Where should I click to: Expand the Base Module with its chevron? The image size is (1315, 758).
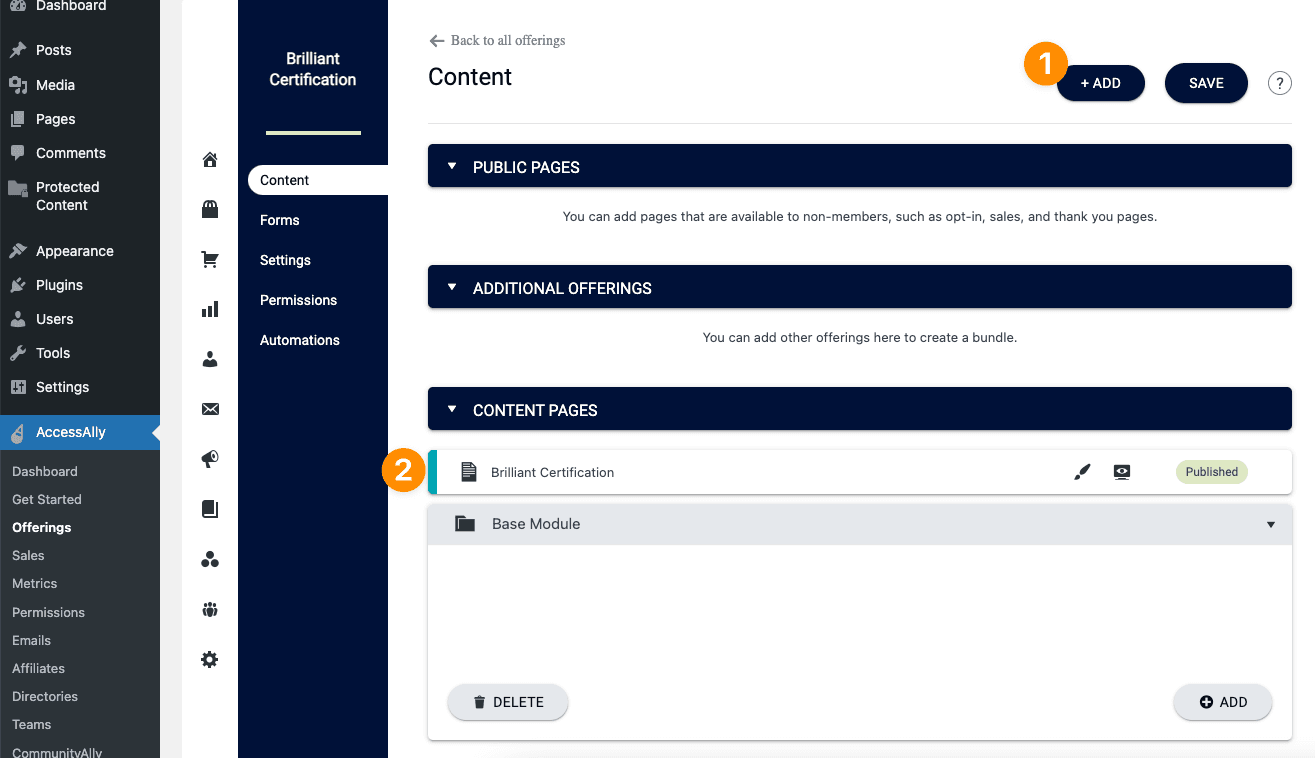coord(1270,523)
